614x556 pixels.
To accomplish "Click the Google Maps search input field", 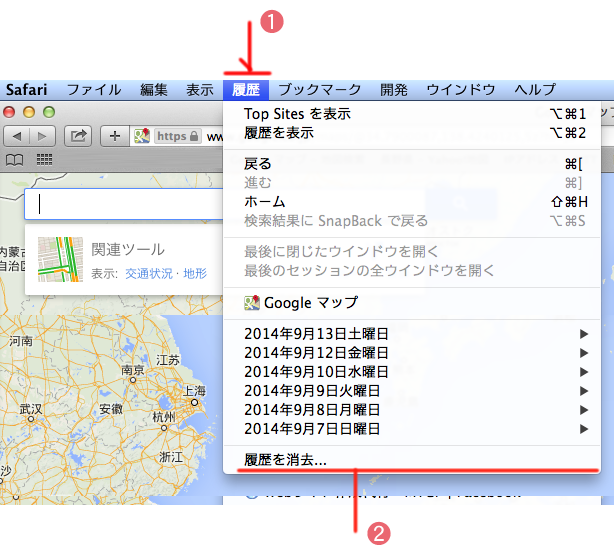I will tap(124, 204).
